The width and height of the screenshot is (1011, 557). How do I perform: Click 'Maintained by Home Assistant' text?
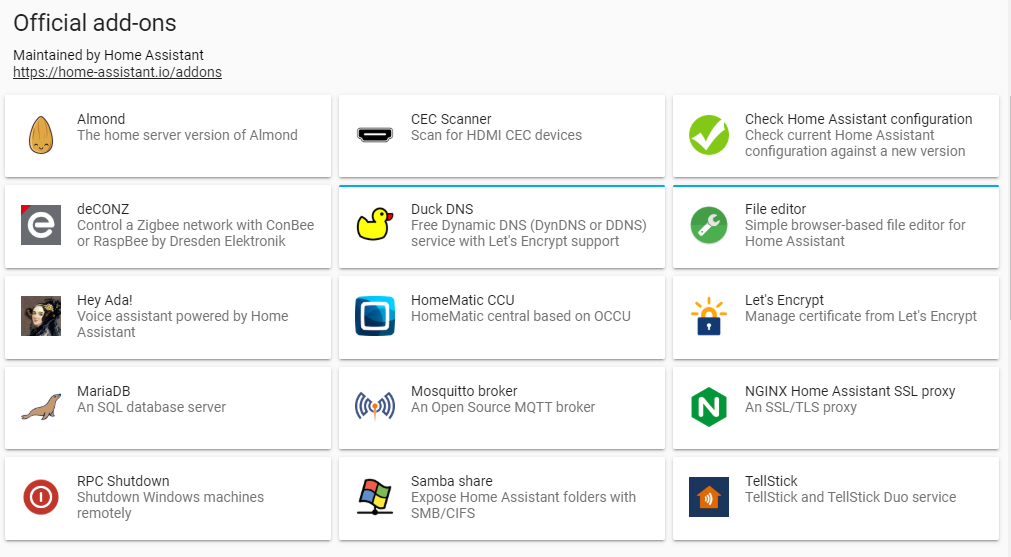pyautogui.click(x=108, y=55)
